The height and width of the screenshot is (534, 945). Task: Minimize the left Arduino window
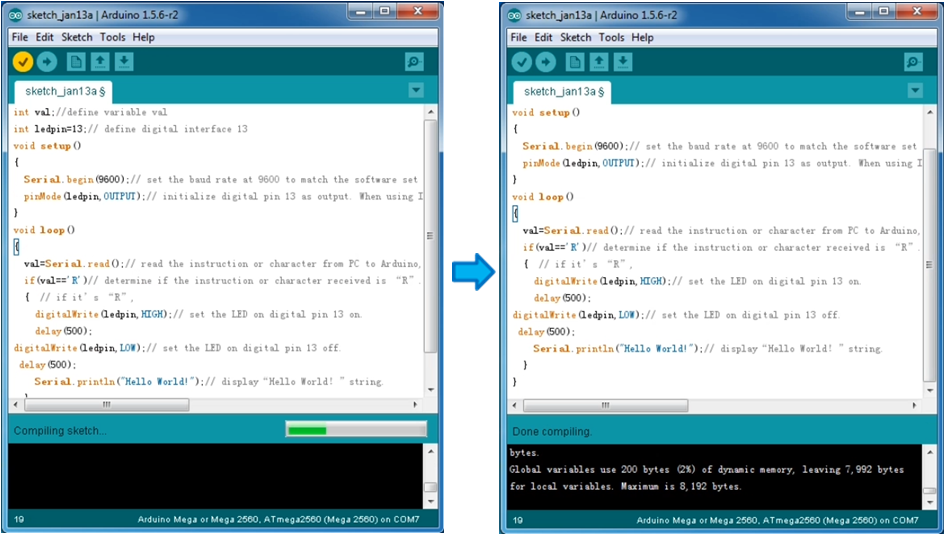click(362, 11)
